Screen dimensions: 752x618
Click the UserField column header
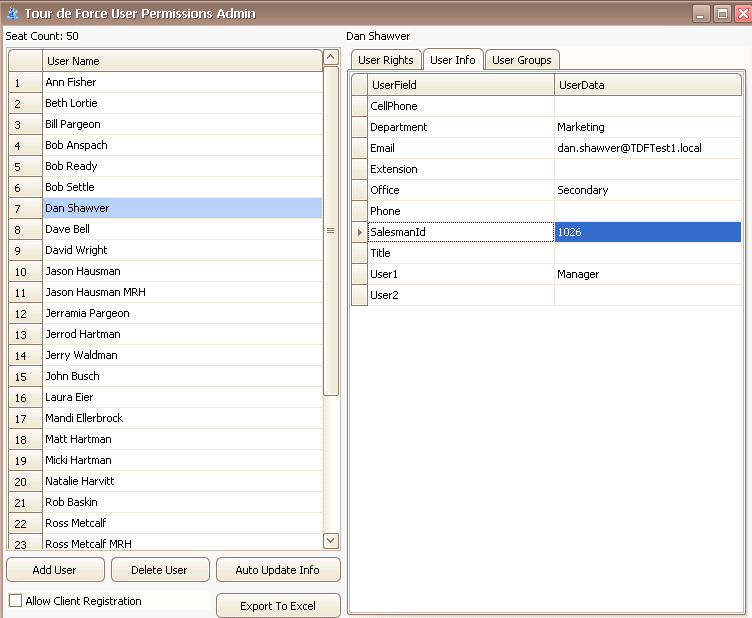460,85
